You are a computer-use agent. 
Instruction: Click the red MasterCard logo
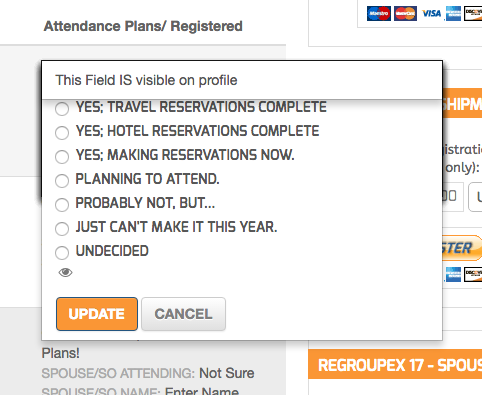[x=405, y=13]
